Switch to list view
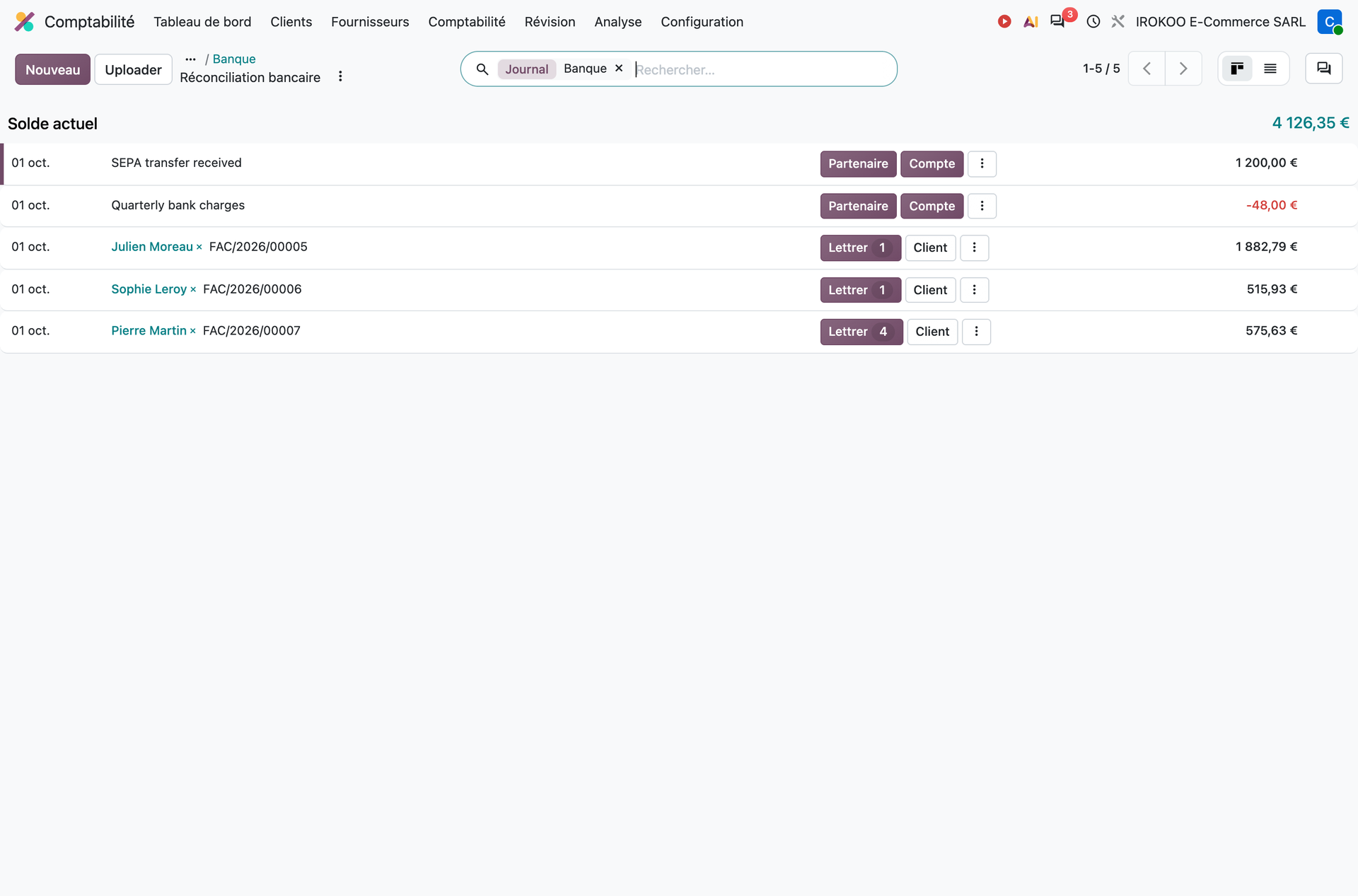This screenshot has width=1358, height=896. (1270, 69)
